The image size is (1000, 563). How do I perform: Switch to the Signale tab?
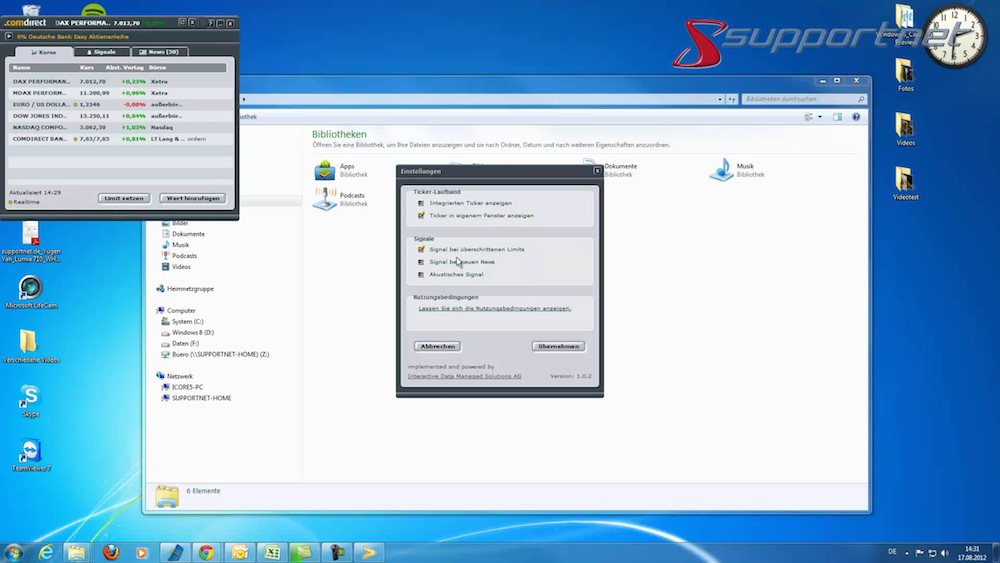[x=102, y=52]
